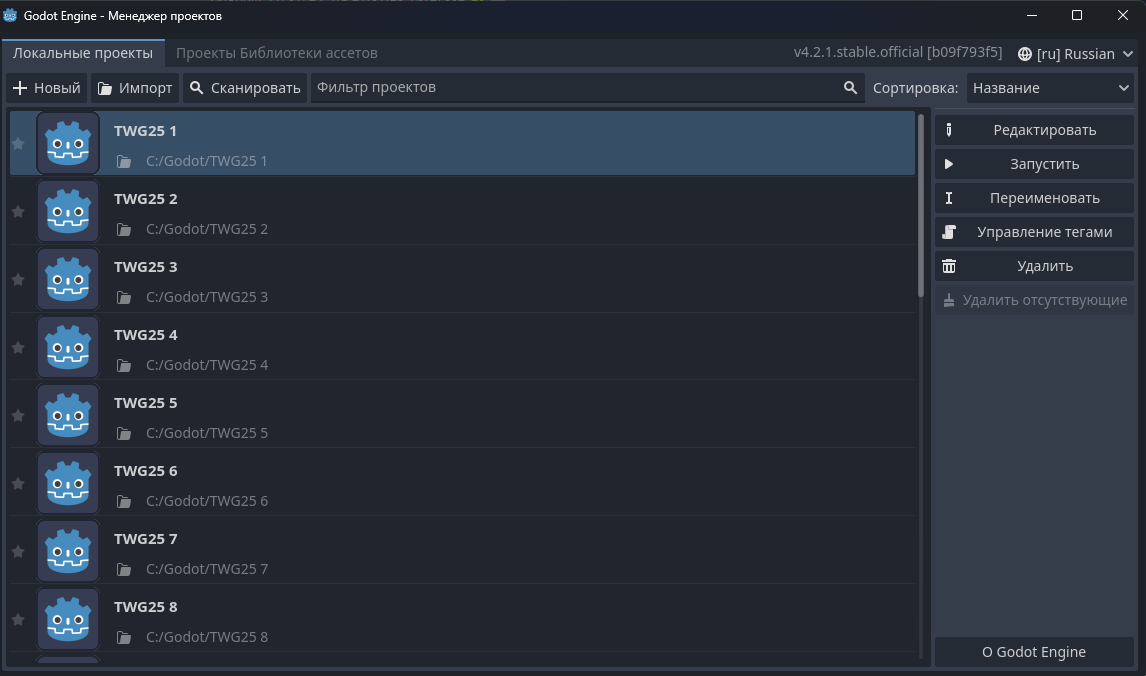The width and height of the screenshot is (1146, 676).
Task: Select project title TWG25 6
Action: [x=145, y=471]
